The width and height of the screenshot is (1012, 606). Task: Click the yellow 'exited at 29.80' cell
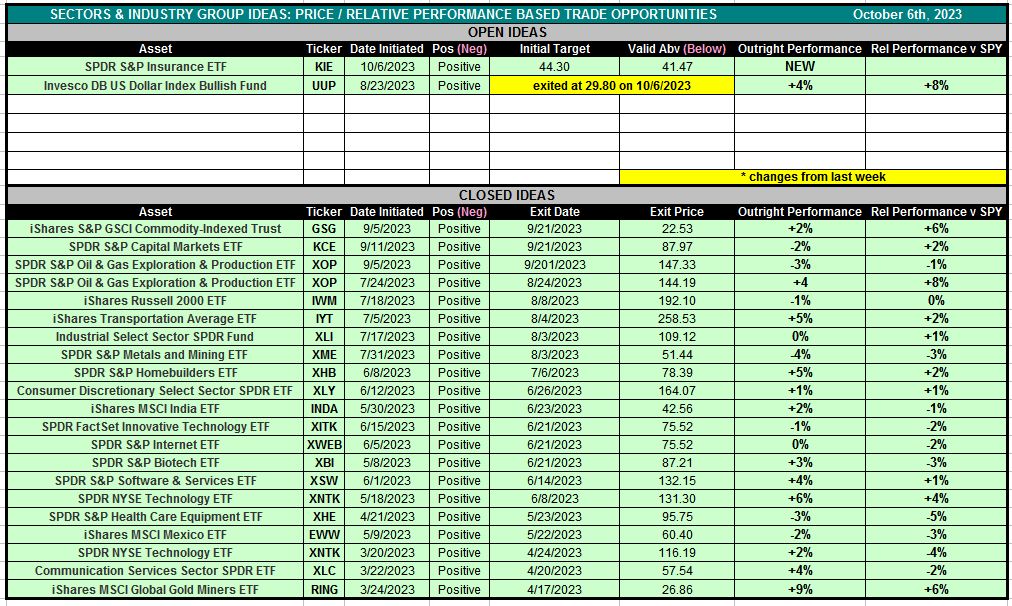(611, 86)
